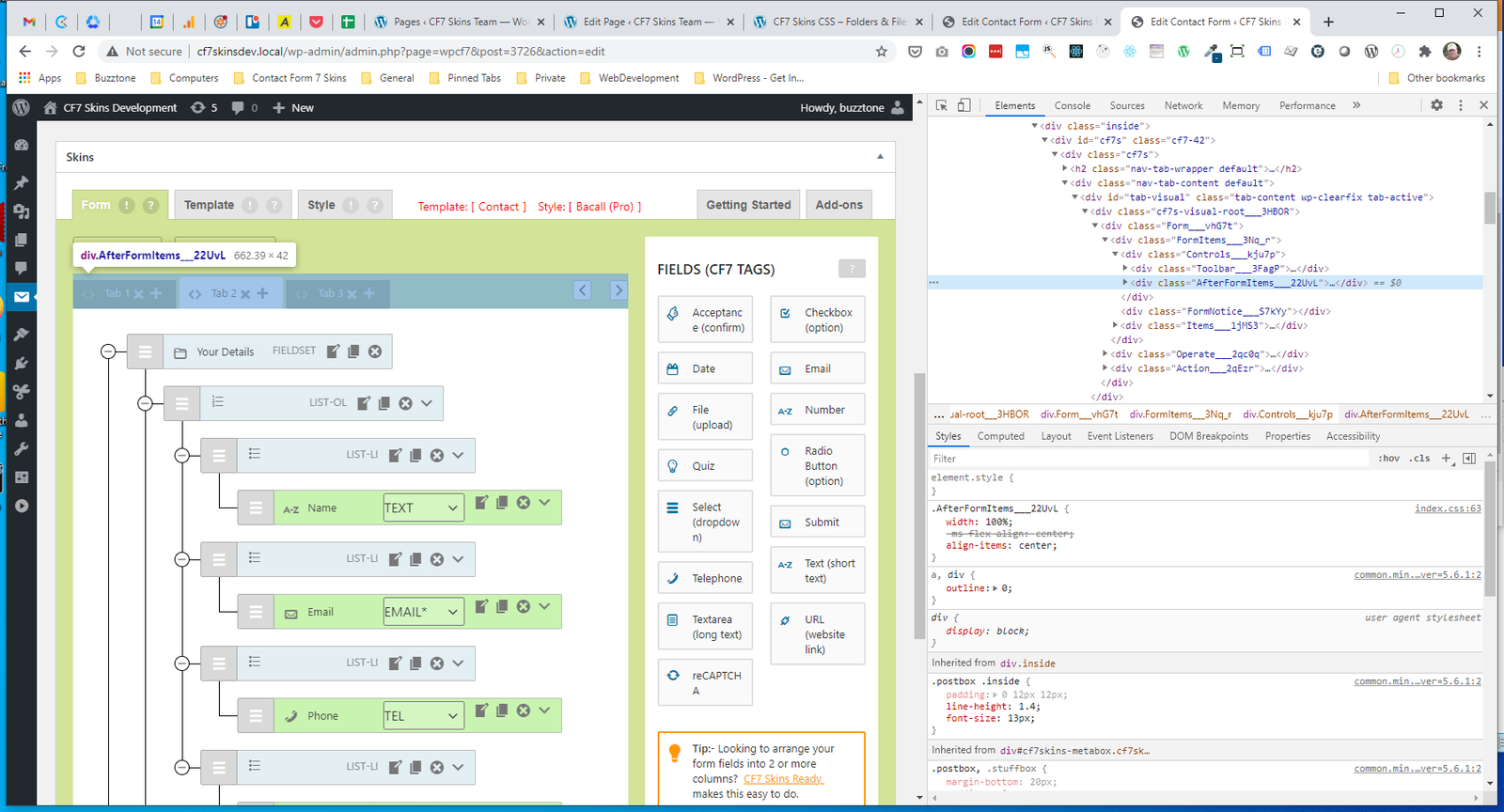Click edit icon on Your Details fieldset
This screenshot has height=812, width=1504.
(x=333, y=351)
